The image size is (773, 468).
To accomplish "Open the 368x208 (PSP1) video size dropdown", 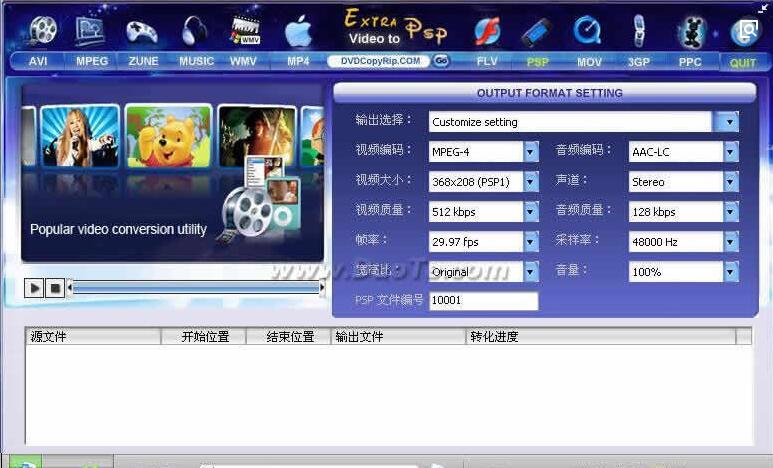I will 530,181.
